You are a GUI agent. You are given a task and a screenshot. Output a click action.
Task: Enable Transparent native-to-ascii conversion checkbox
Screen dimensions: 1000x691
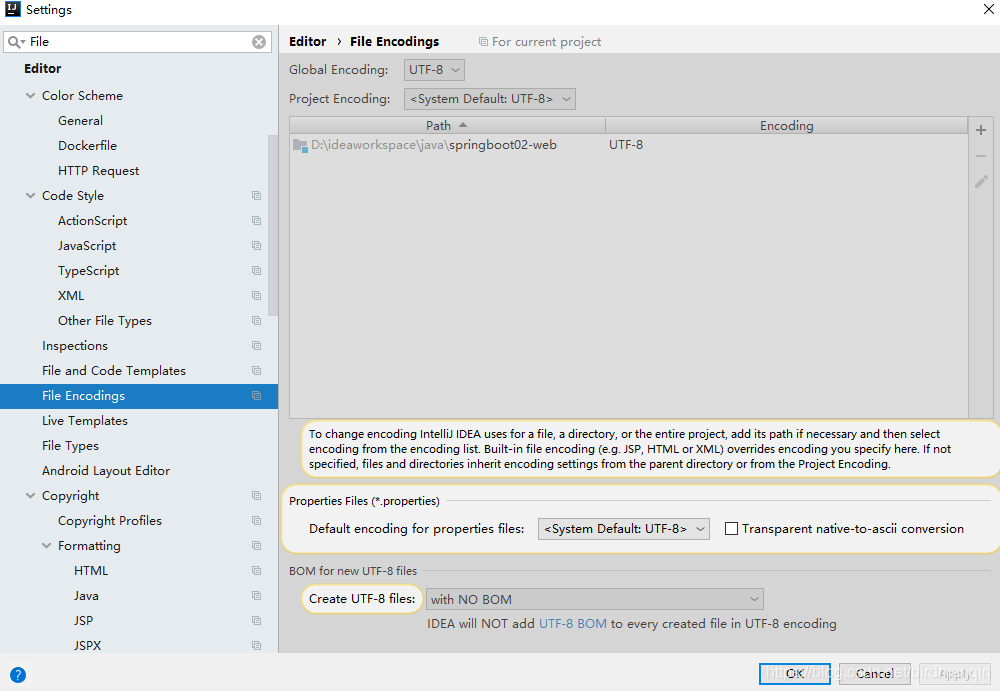pos(732,529)
